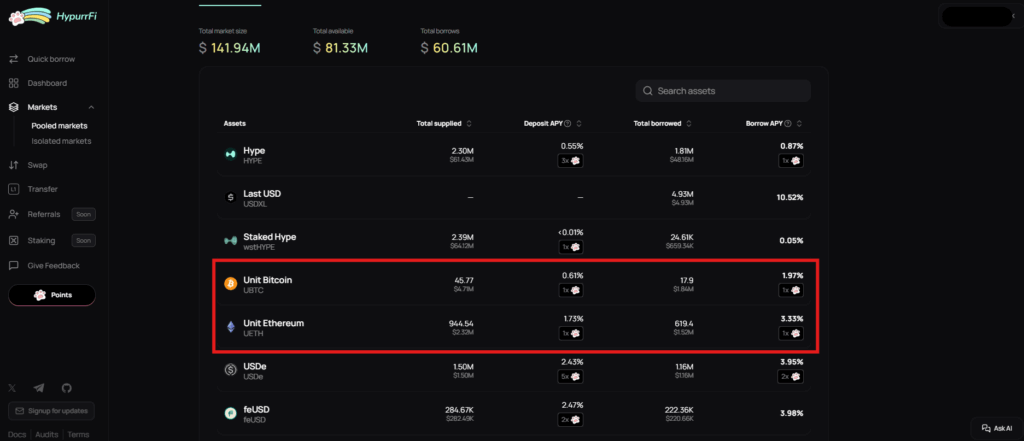Screen dimensions: 1024x441
Task: Click the Hype total supplied 2.30M
Action: (x=462, y=151)
